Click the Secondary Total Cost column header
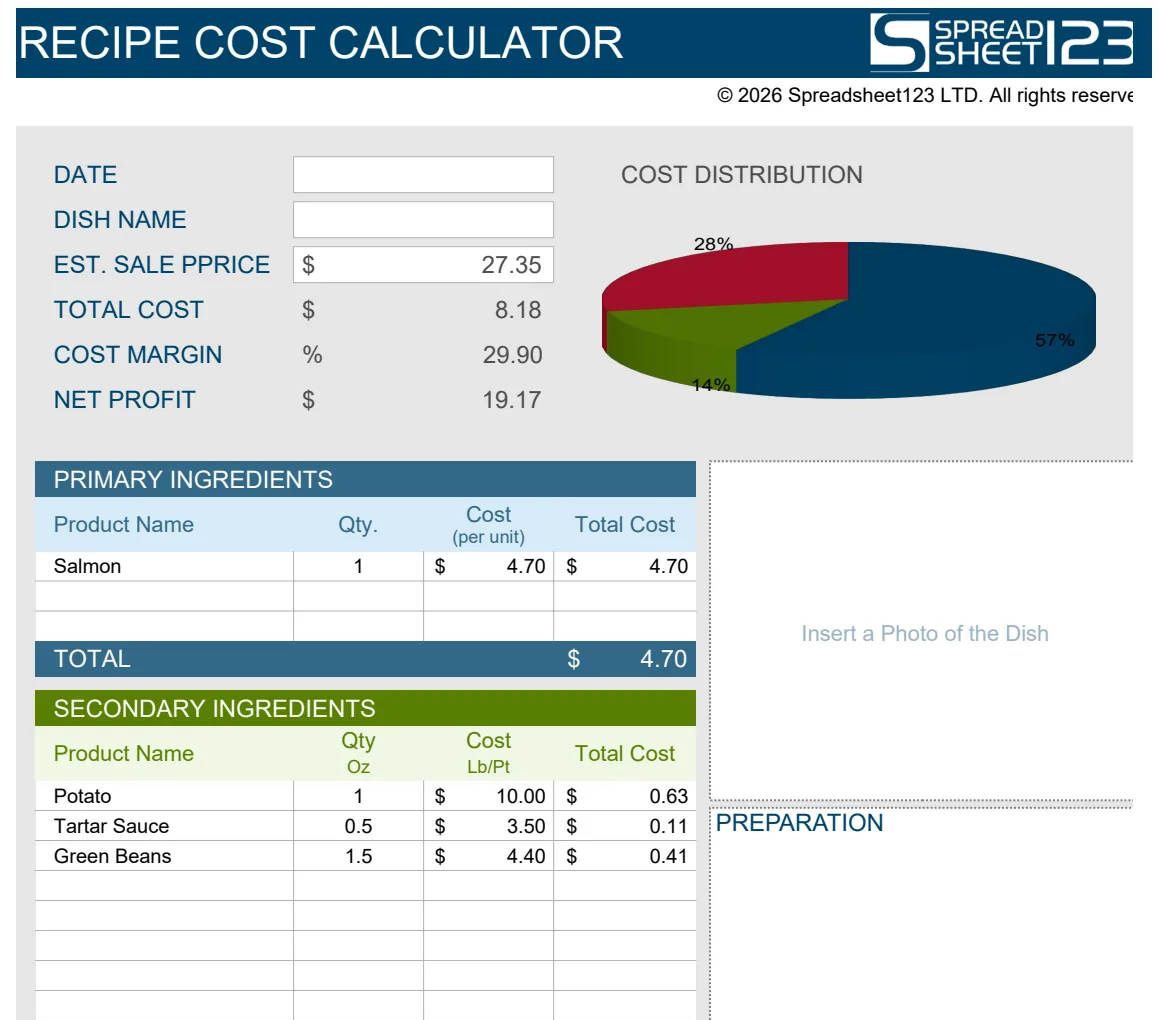 point(625,753)
